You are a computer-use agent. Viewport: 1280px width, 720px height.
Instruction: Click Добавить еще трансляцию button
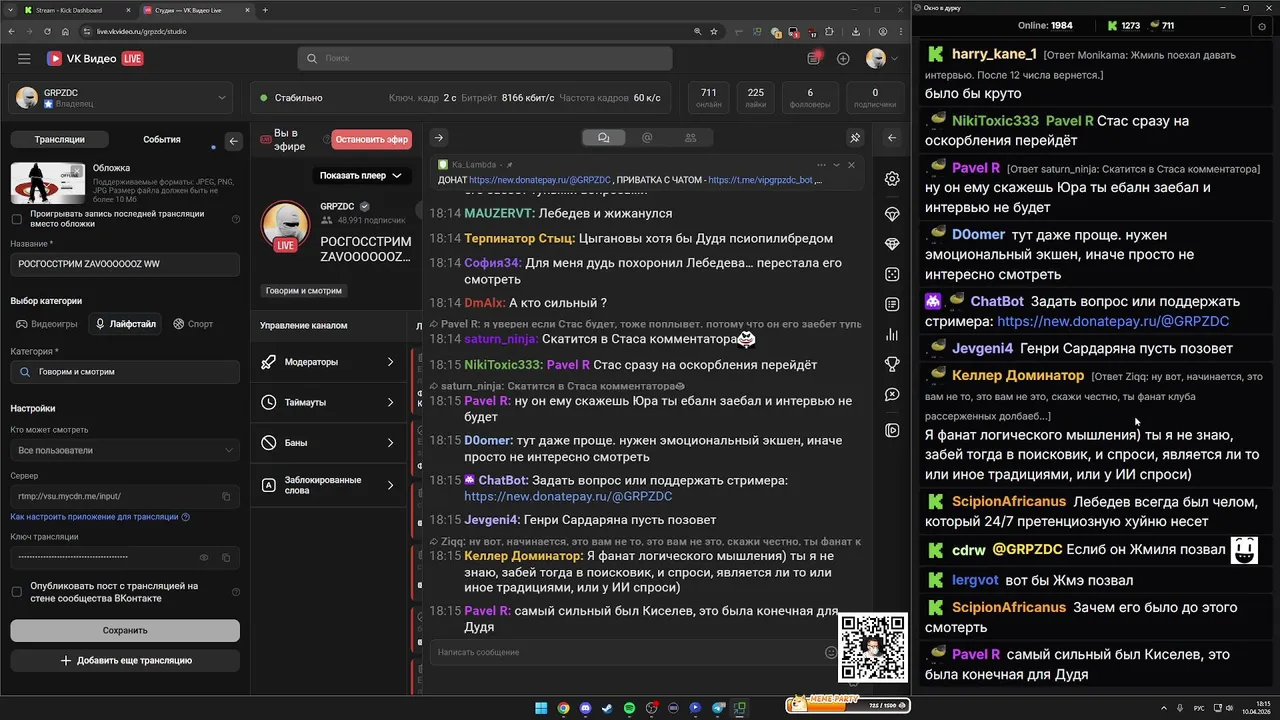[125, 661]
